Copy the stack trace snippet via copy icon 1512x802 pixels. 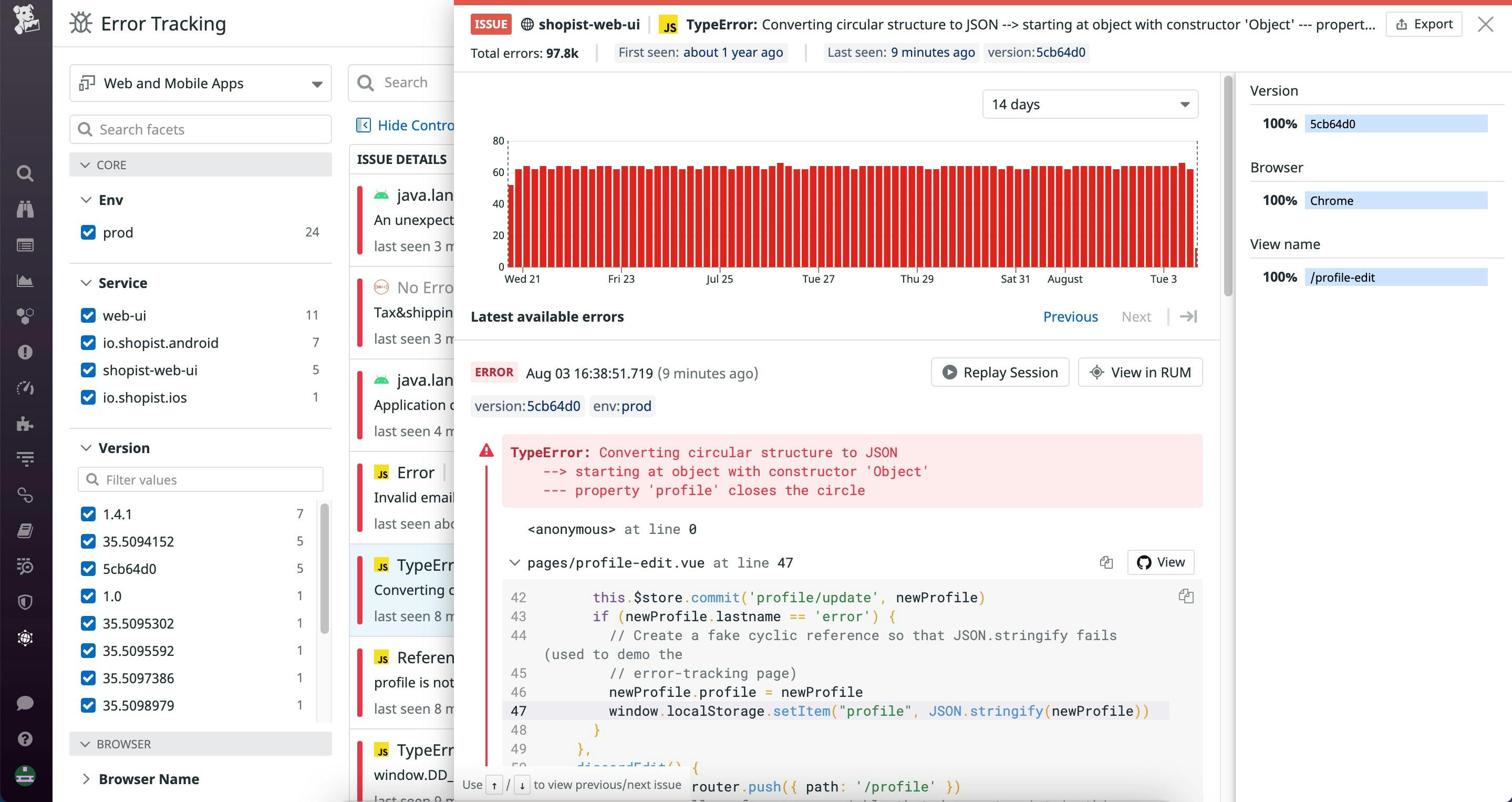[1186, 596]
